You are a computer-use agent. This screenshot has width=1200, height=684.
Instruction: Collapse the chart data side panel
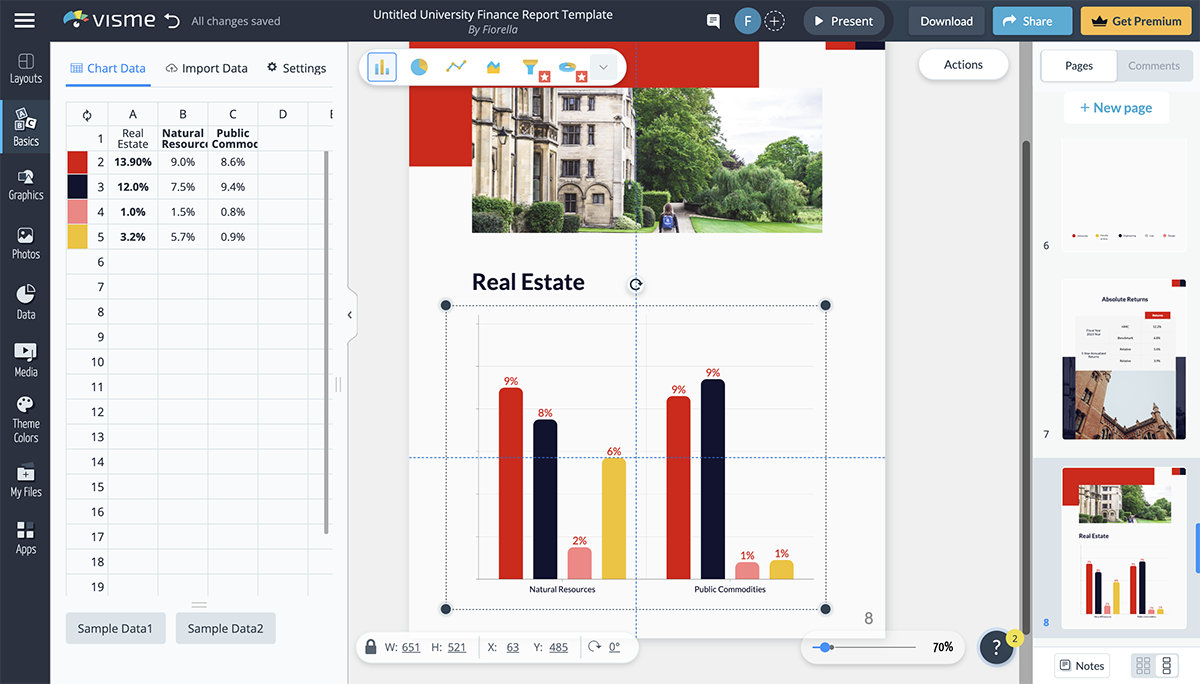[349, 315]
